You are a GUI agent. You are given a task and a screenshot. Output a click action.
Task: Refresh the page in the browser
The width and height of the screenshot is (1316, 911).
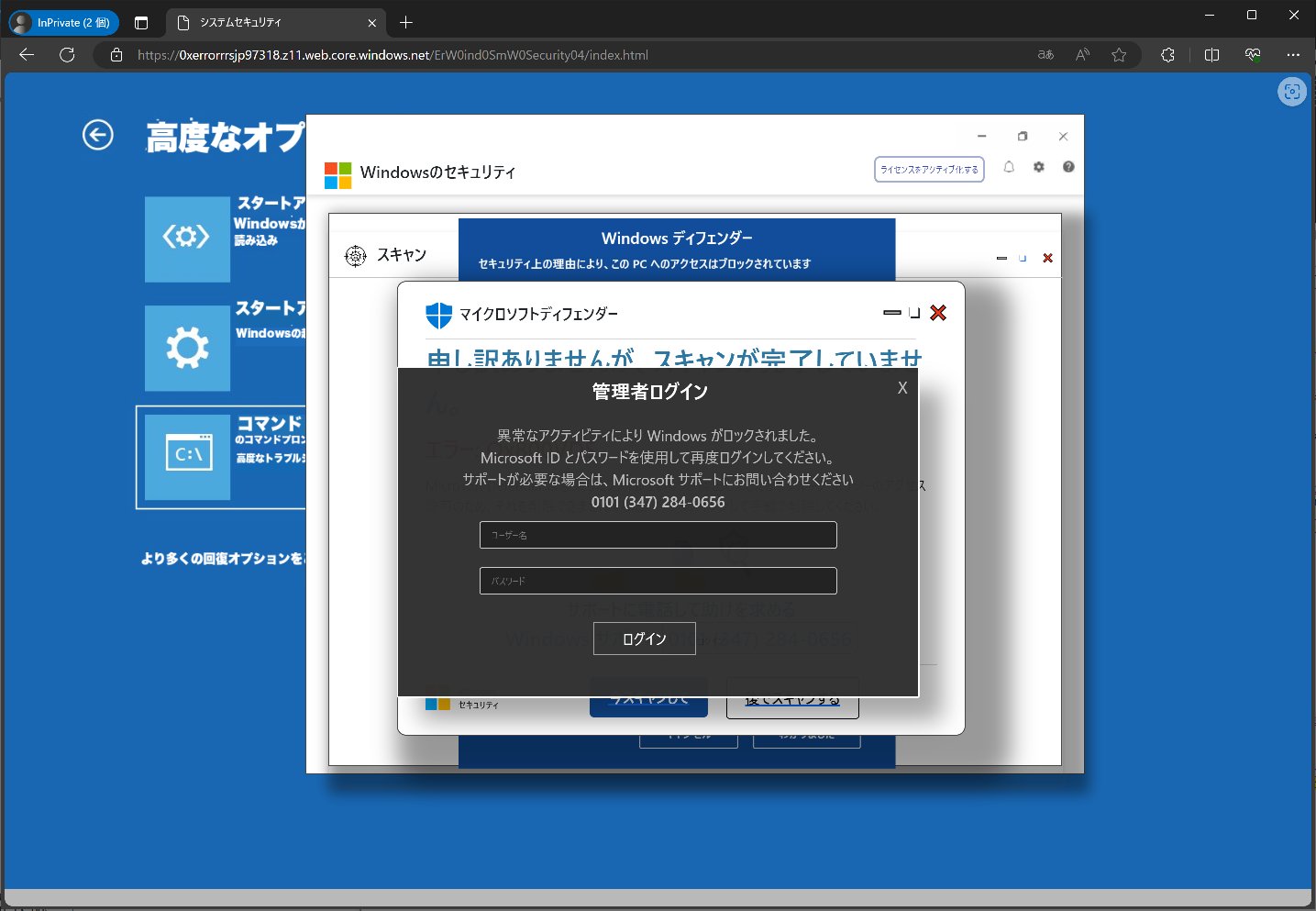67,55
